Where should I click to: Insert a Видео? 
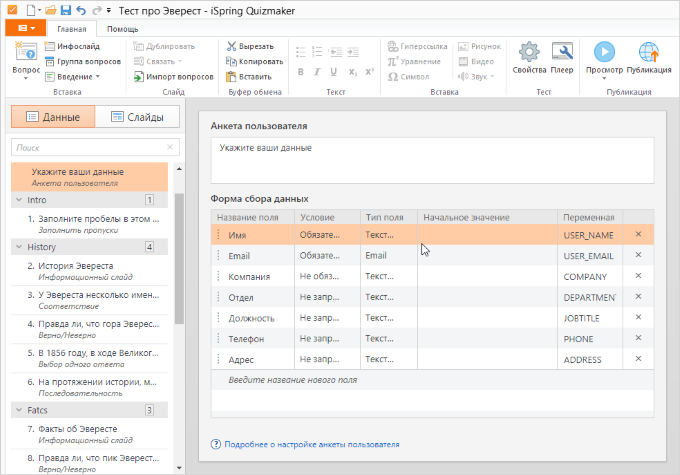[476, 62]
